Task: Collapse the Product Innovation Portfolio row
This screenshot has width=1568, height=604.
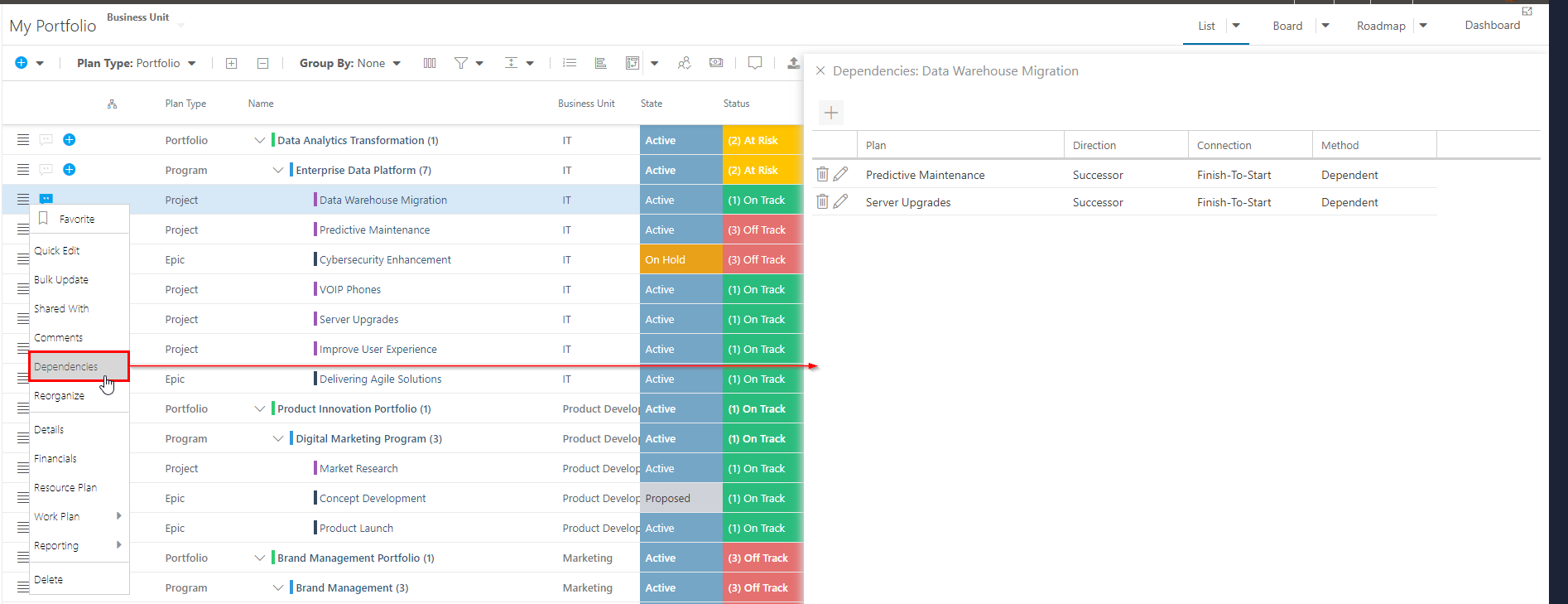Action: (260, 408)
